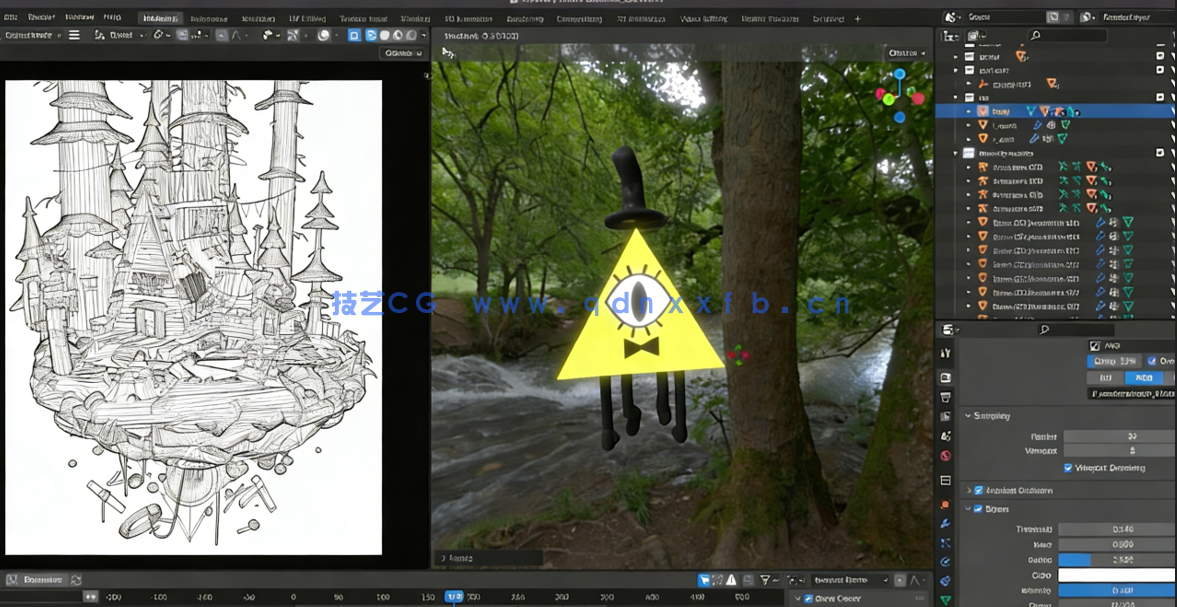
Task: Expand the highlighted Body object in the Outliner
Action: coord(968,110)
